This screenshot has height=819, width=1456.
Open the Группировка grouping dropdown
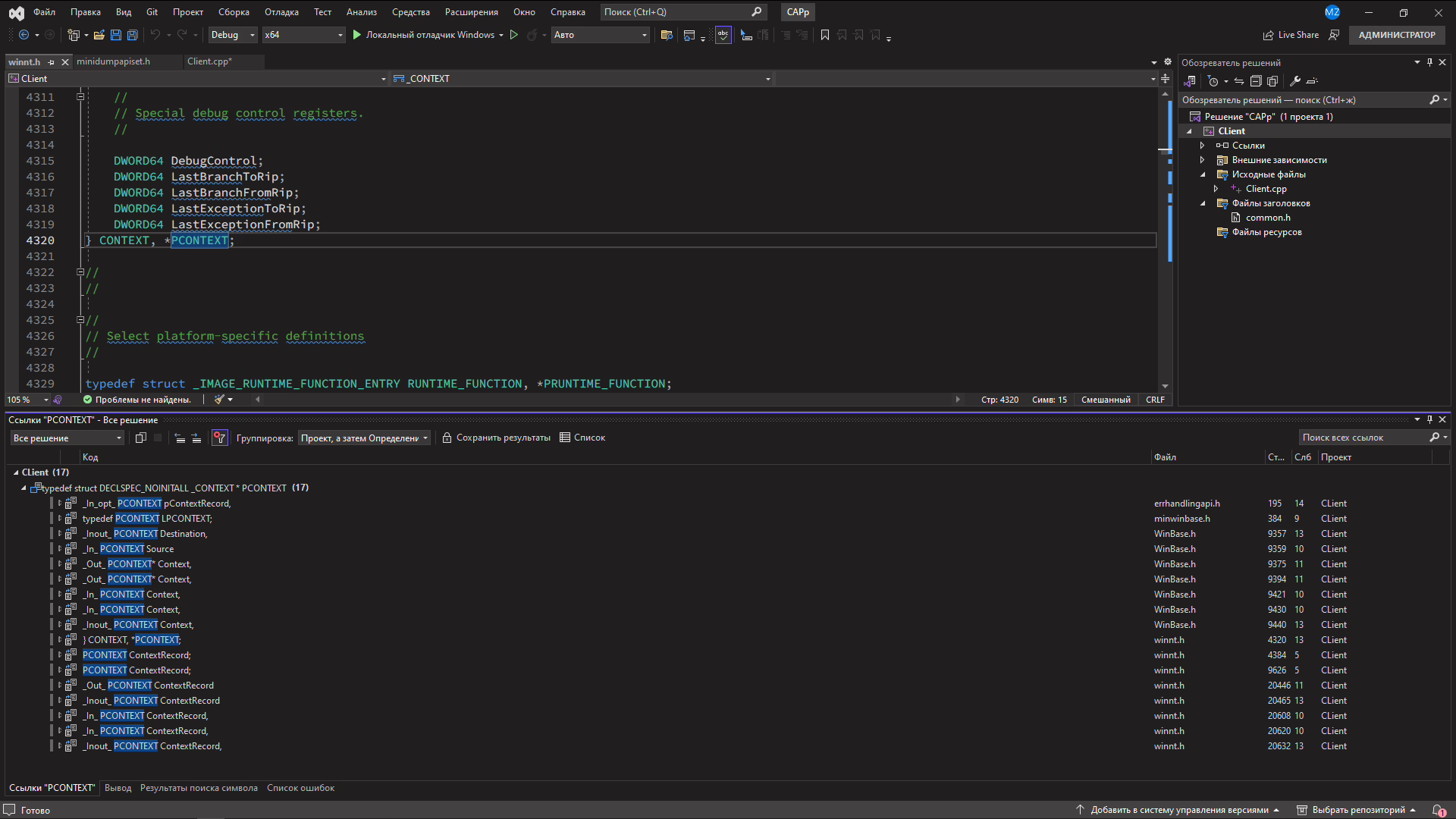pyautogui.click(x=364, y=438)
